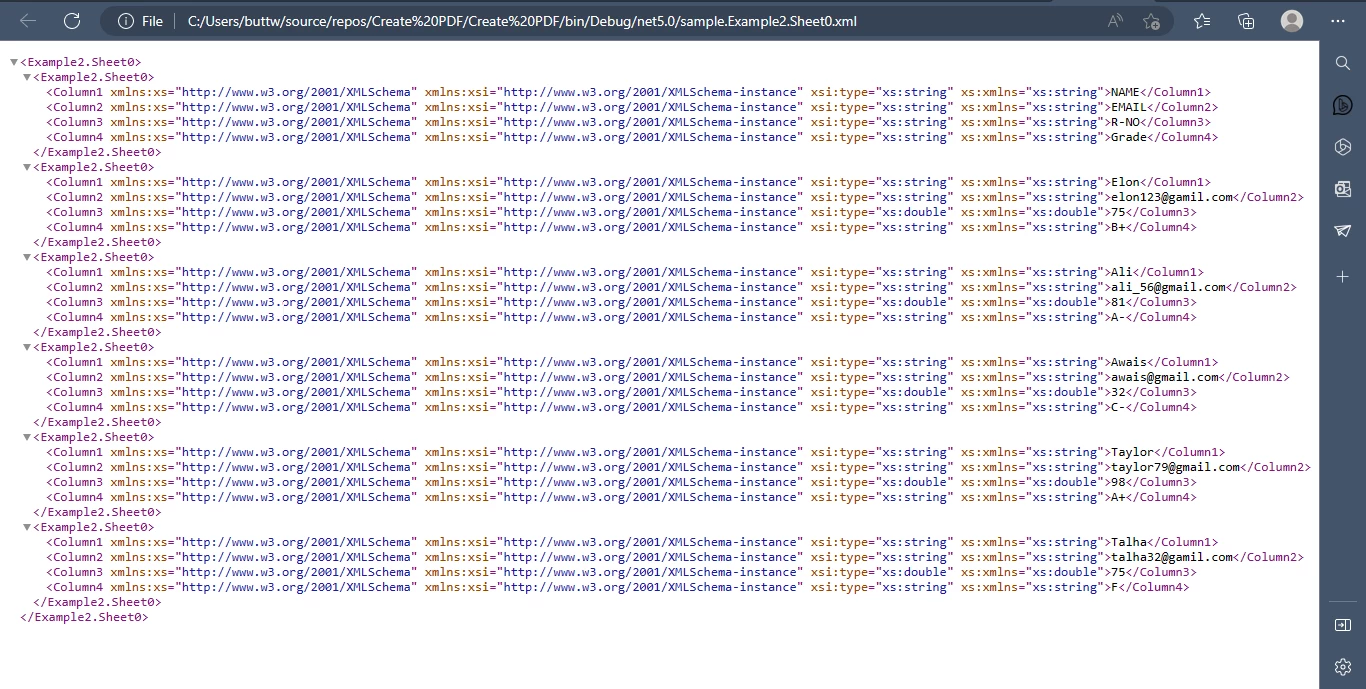Collapse the node containing NAME header row
1366x689 pixels.
[27, 77]
